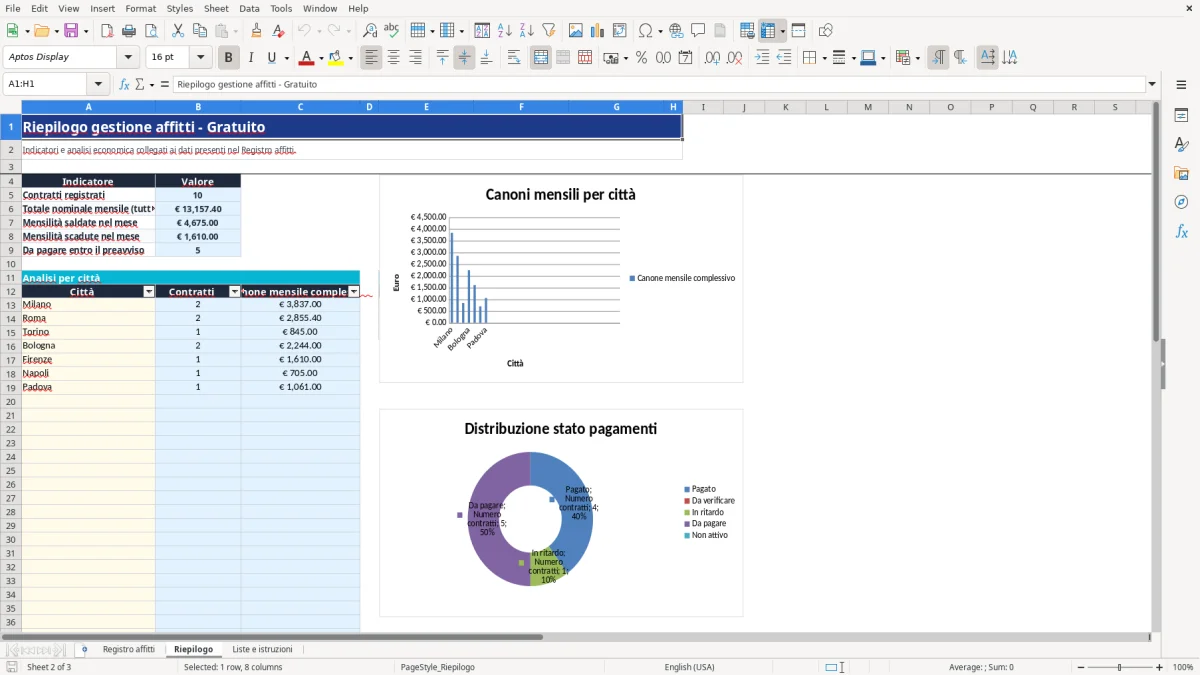Open the Sheet menu
Screen dimensions: 1200x675
click(217, 8)
